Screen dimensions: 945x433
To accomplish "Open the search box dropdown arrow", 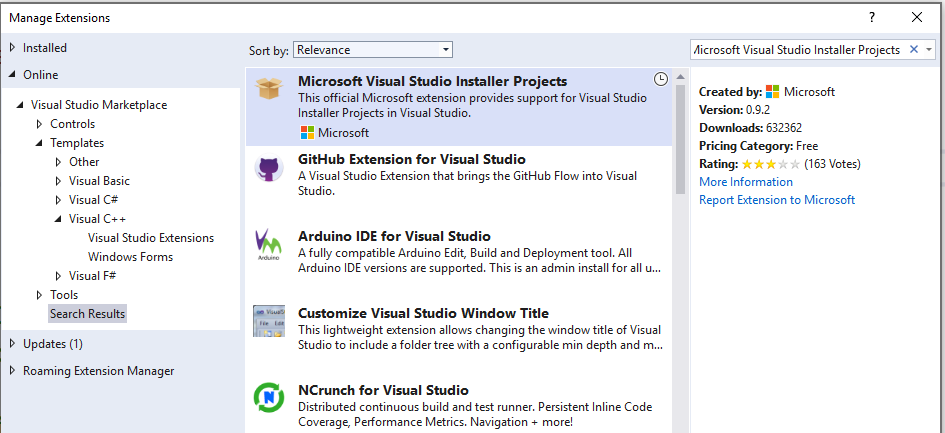I will (x=930, y=49).
